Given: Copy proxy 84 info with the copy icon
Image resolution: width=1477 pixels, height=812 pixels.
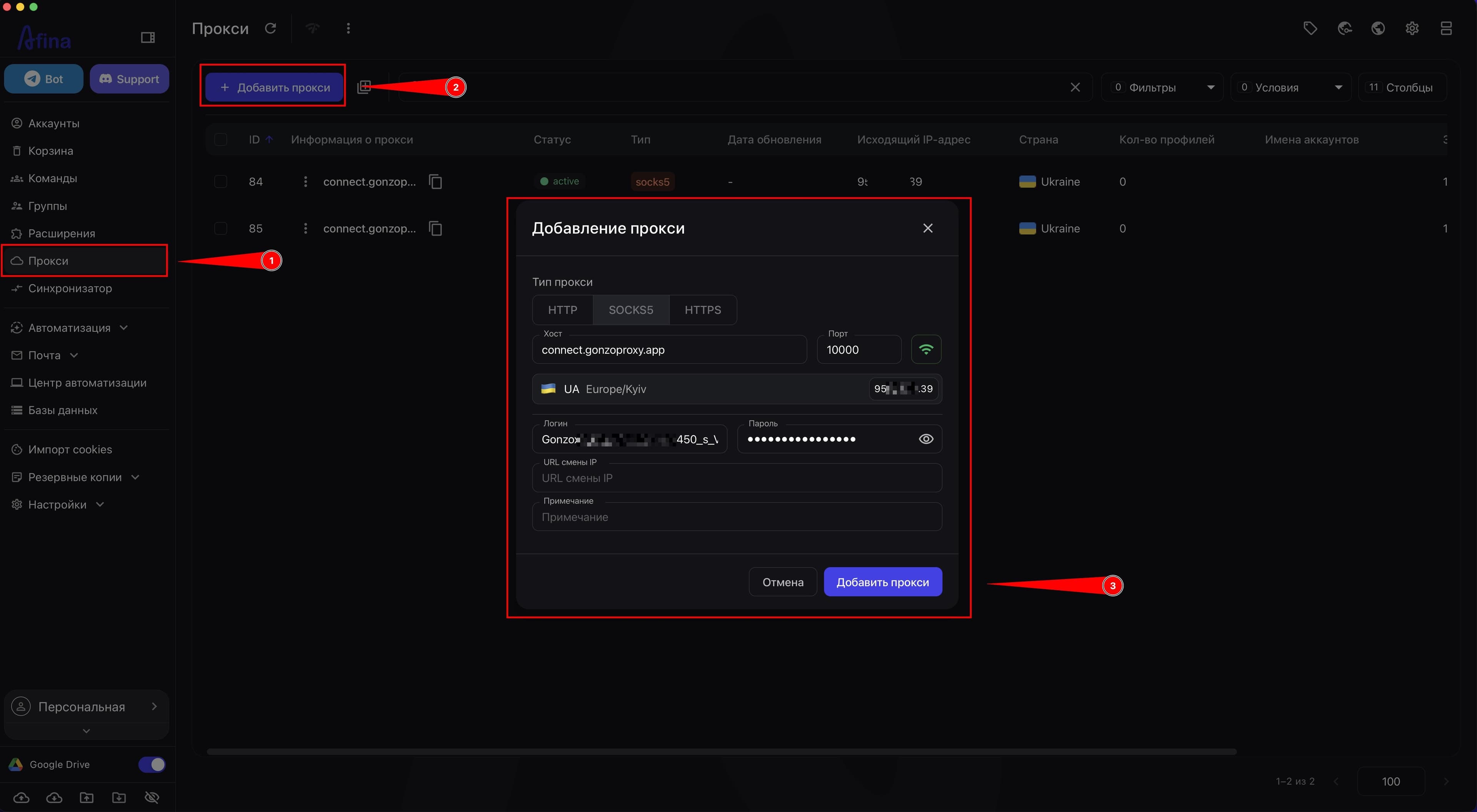Looking at the screenshot, I should click(x=436, y=181).
